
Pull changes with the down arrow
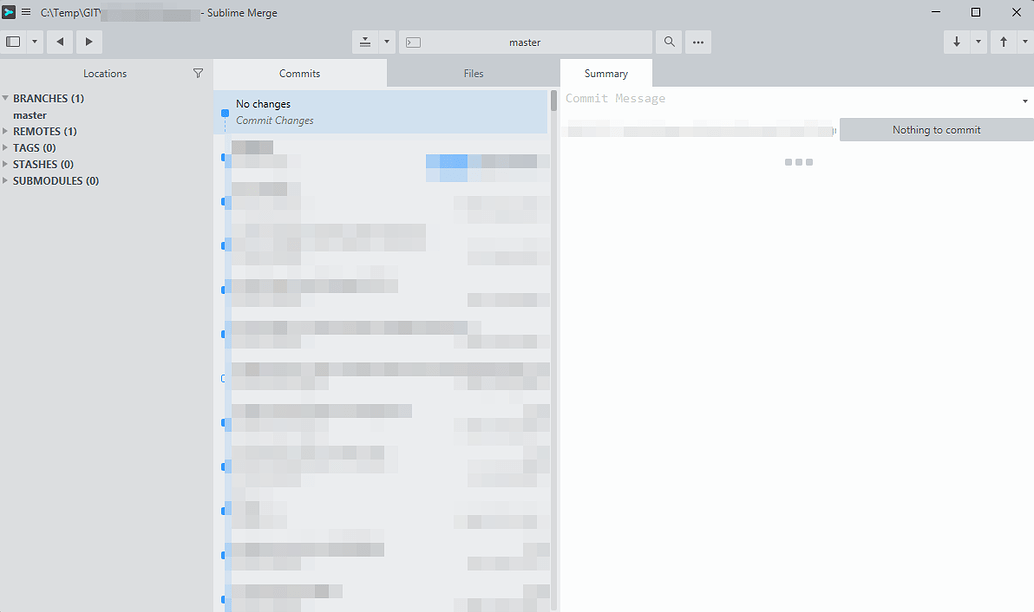coord(957,42)
